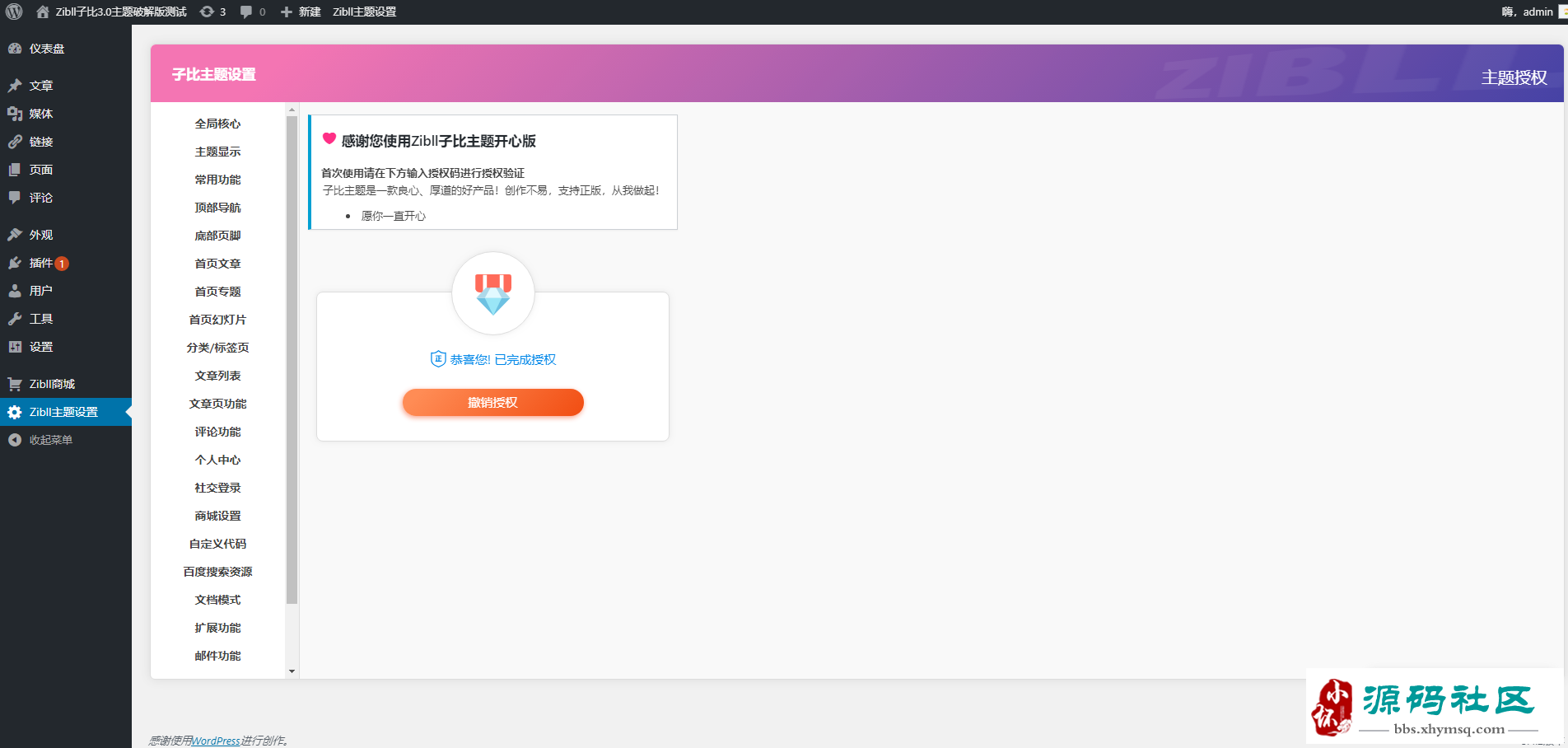1568x748 pixels.
Task: Click the 媒体 media icon
Action: pos(15,114)
